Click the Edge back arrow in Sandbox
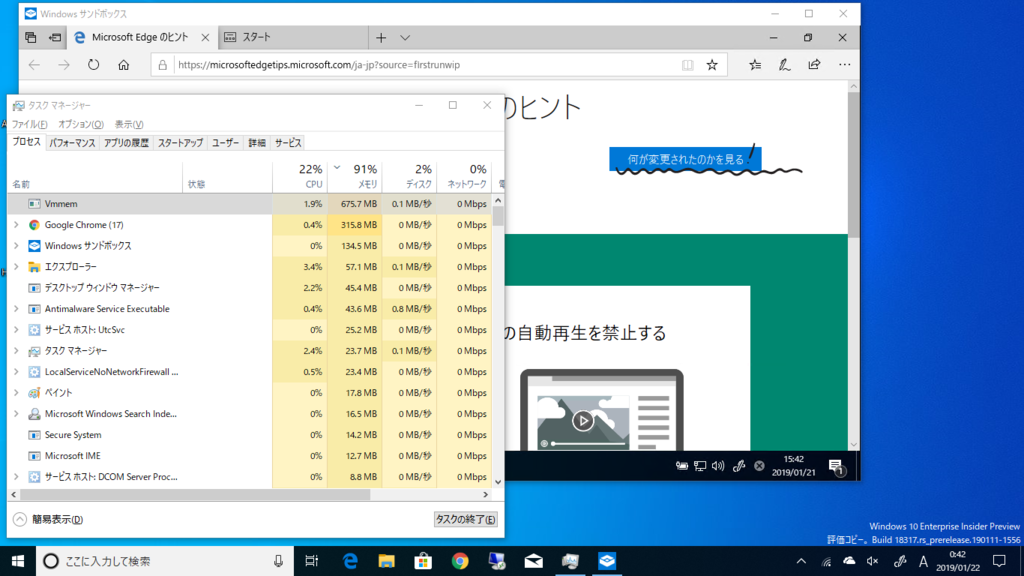The height and width of the screenshot is (576, 1024). tap(35, 65)
